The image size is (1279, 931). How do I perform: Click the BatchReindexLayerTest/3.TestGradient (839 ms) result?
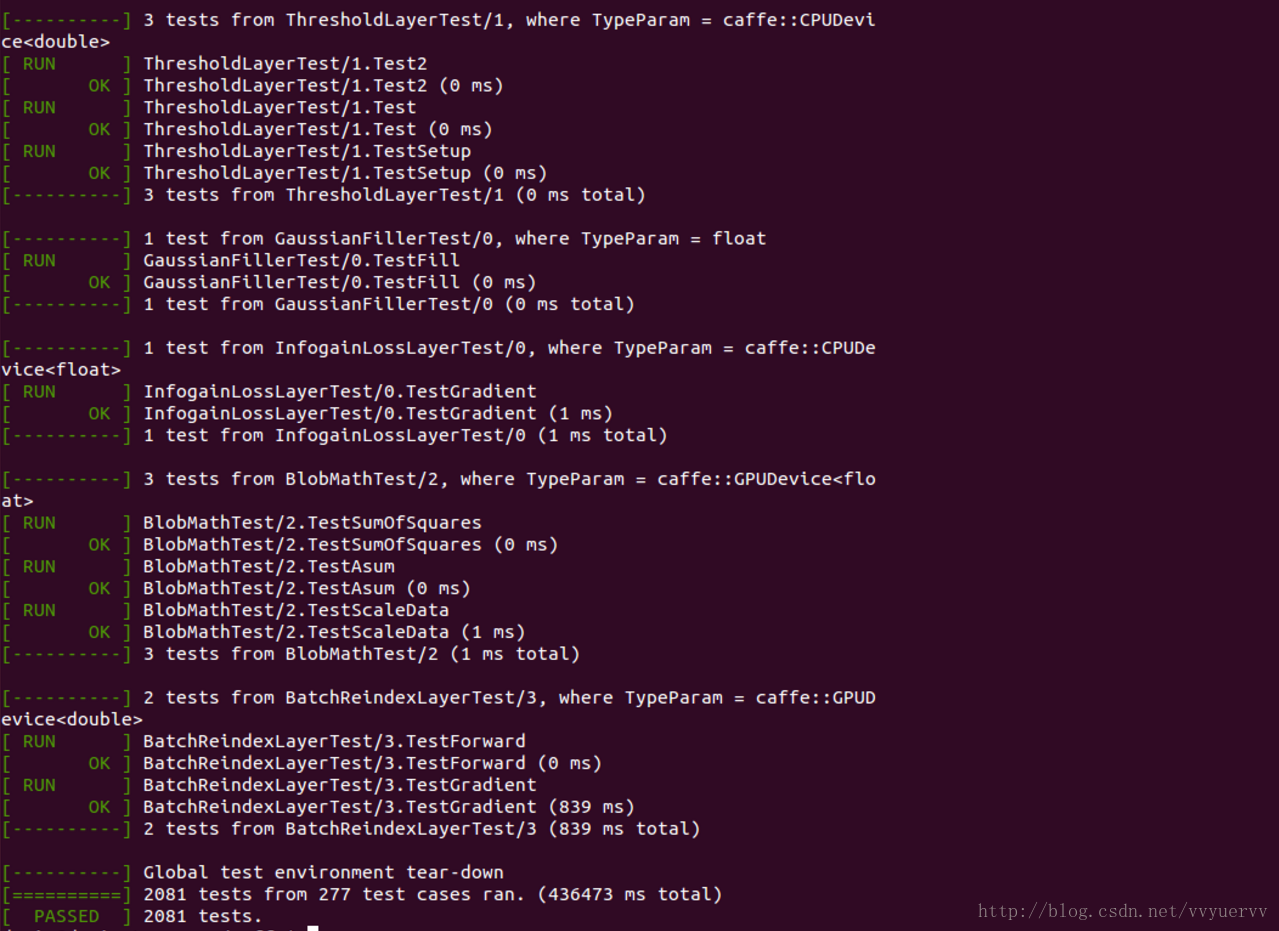pos(388,807)
